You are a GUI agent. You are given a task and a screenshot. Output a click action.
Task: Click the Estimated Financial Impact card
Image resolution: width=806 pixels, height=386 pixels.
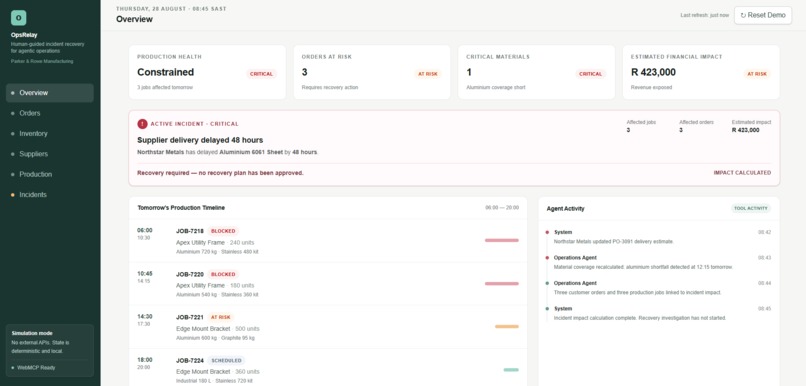701,72
